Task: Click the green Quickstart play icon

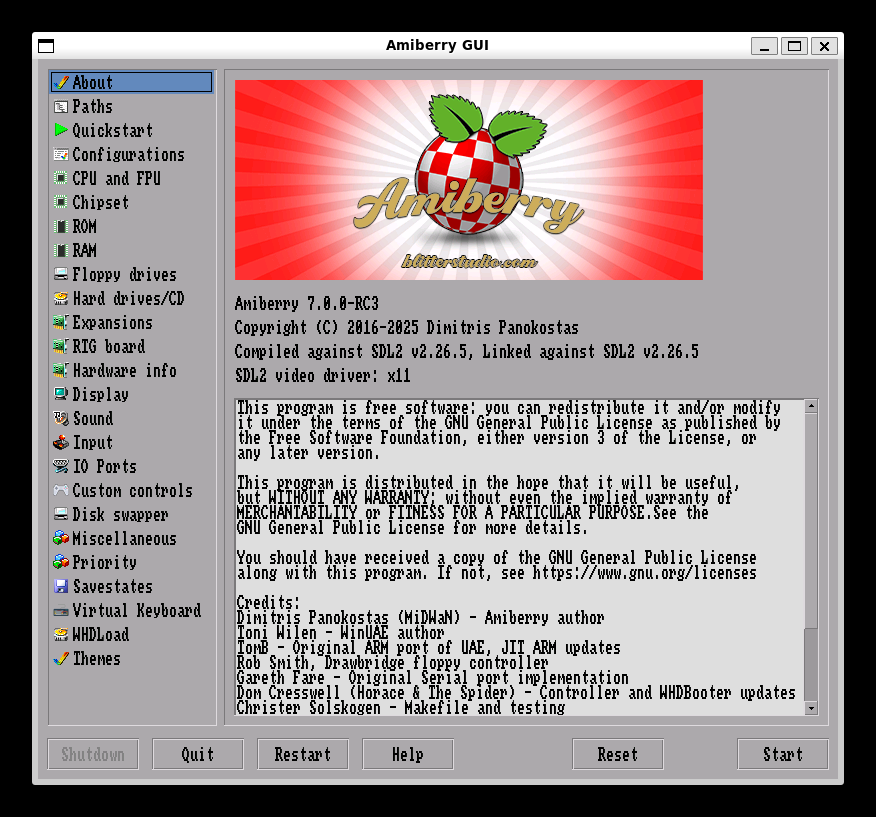Action: [x=61, y=130]
